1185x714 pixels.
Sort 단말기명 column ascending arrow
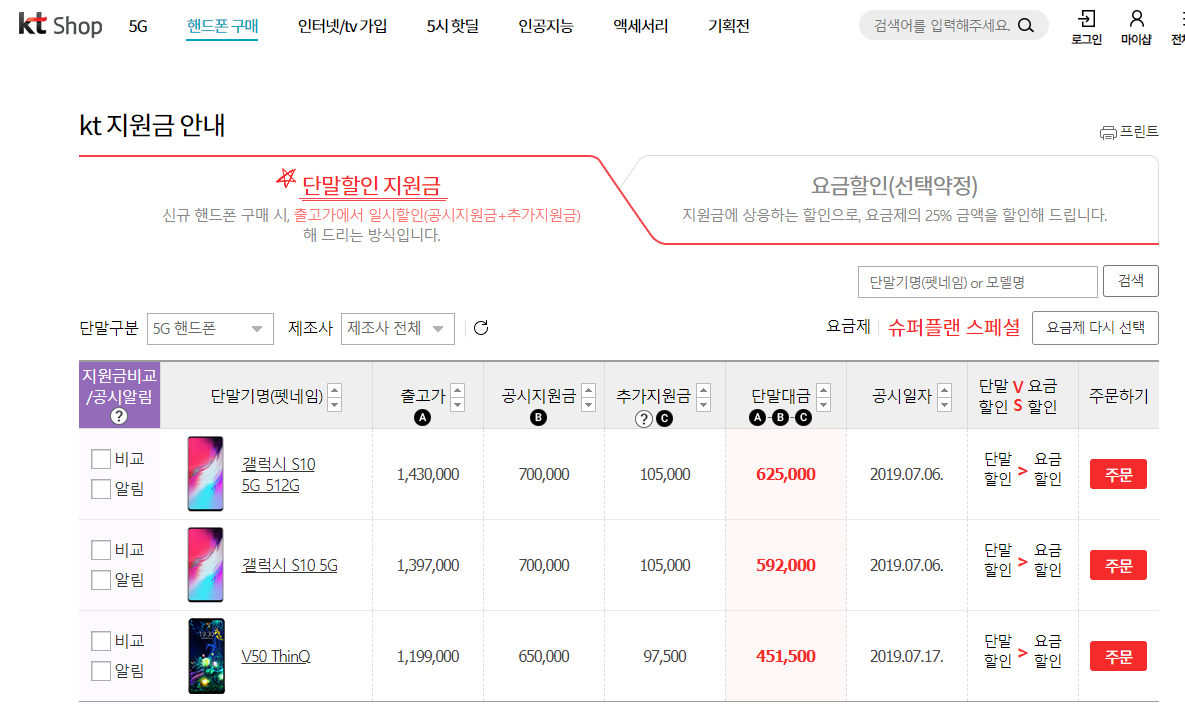[334, 390]
